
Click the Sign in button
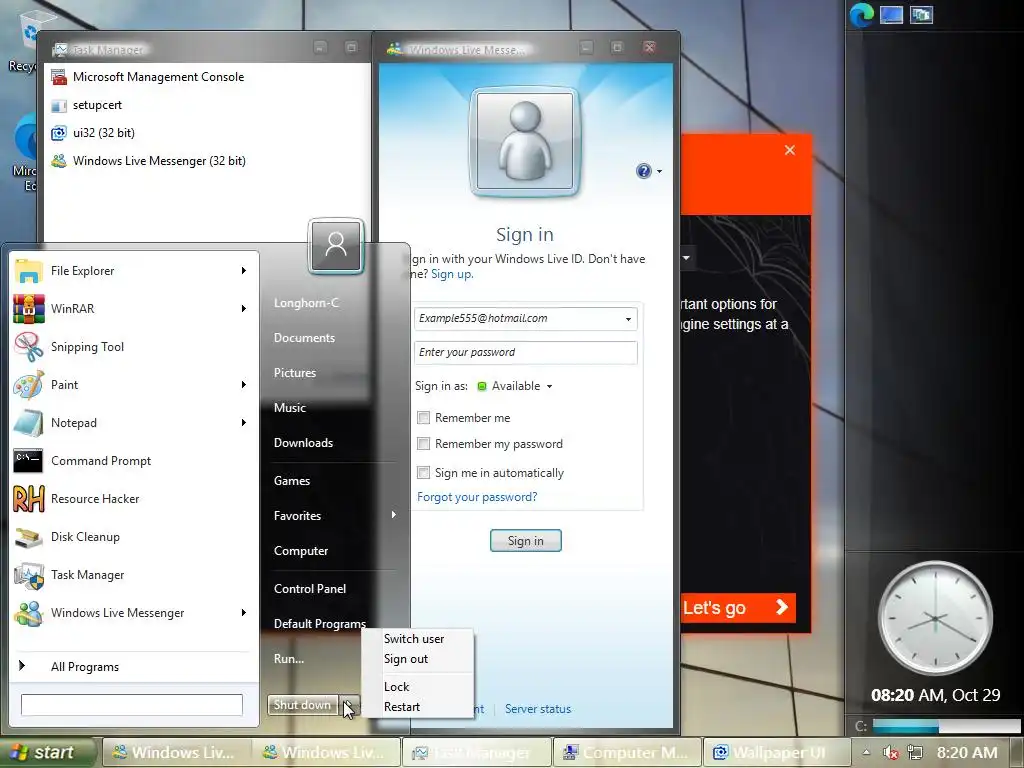(526, 541)
